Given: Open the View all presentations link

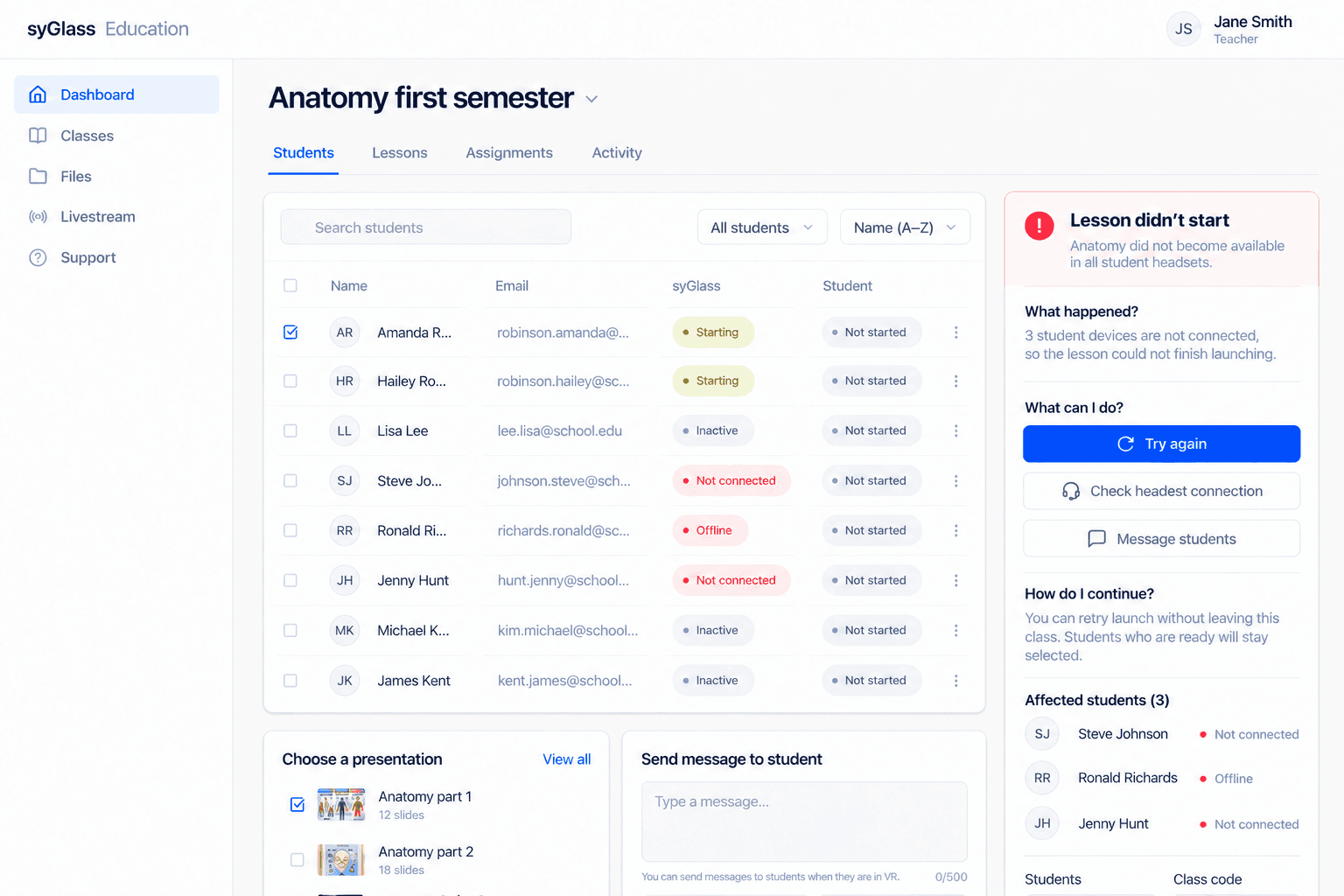Looking at the screenshot, I should click(x=566, y=759).
